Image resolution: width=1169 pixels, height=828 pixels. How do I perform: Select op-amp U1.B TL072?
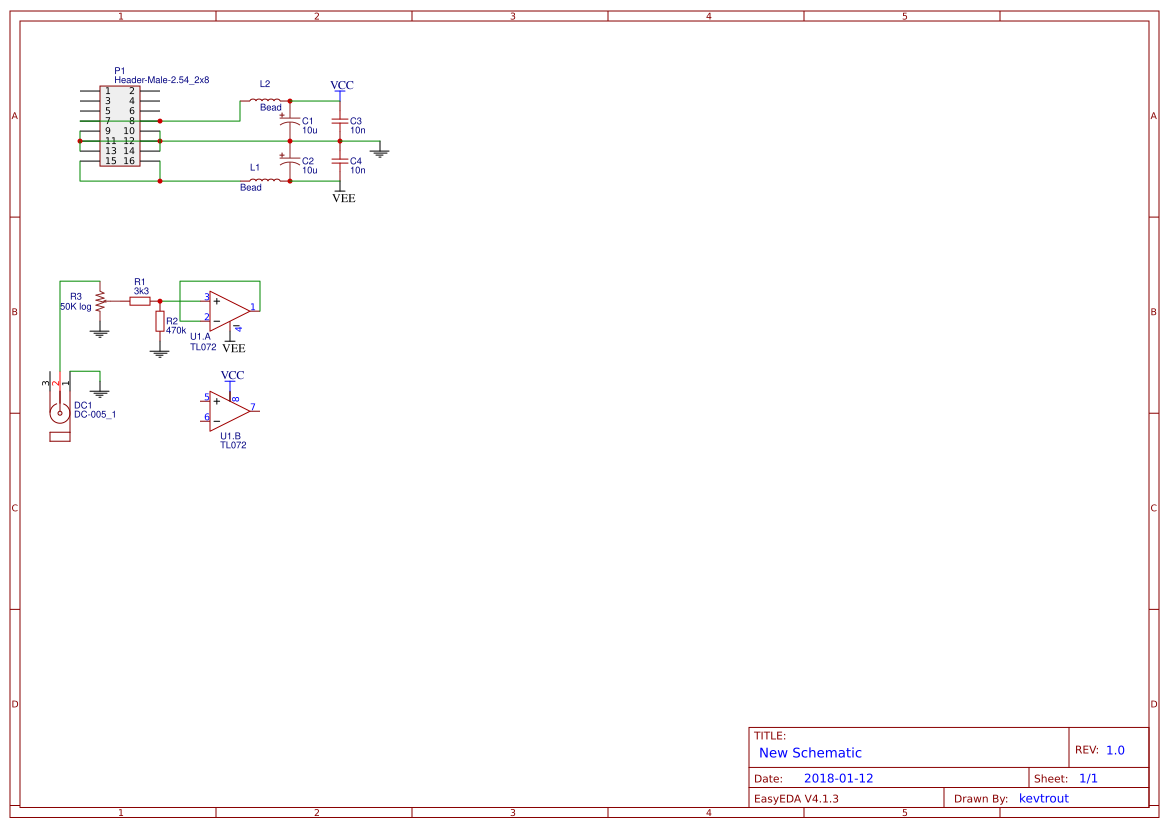[x=228, y=408]
